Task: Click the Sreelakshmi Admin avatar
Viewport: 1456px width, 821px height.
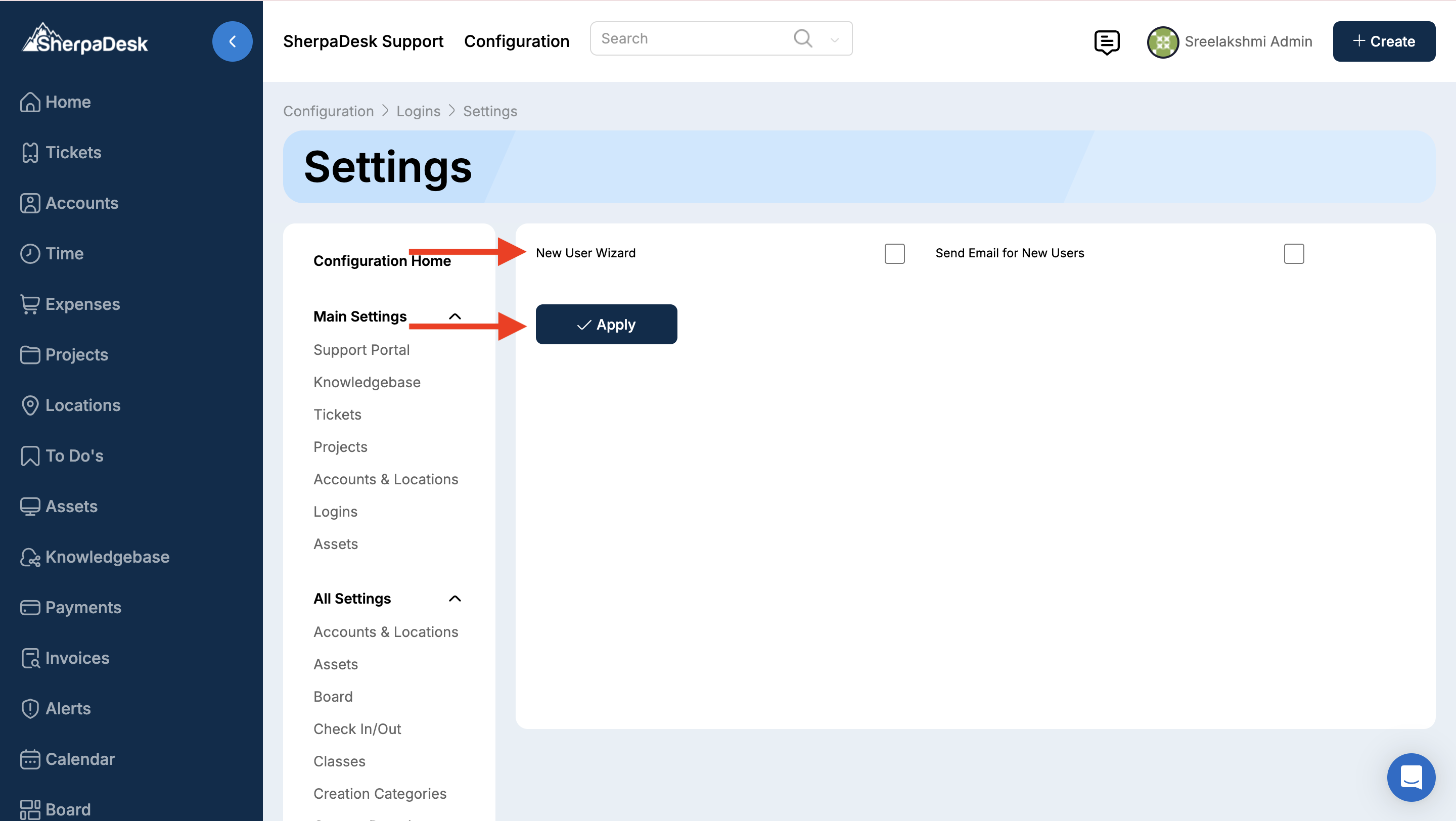Action: tap(1162, 42)
